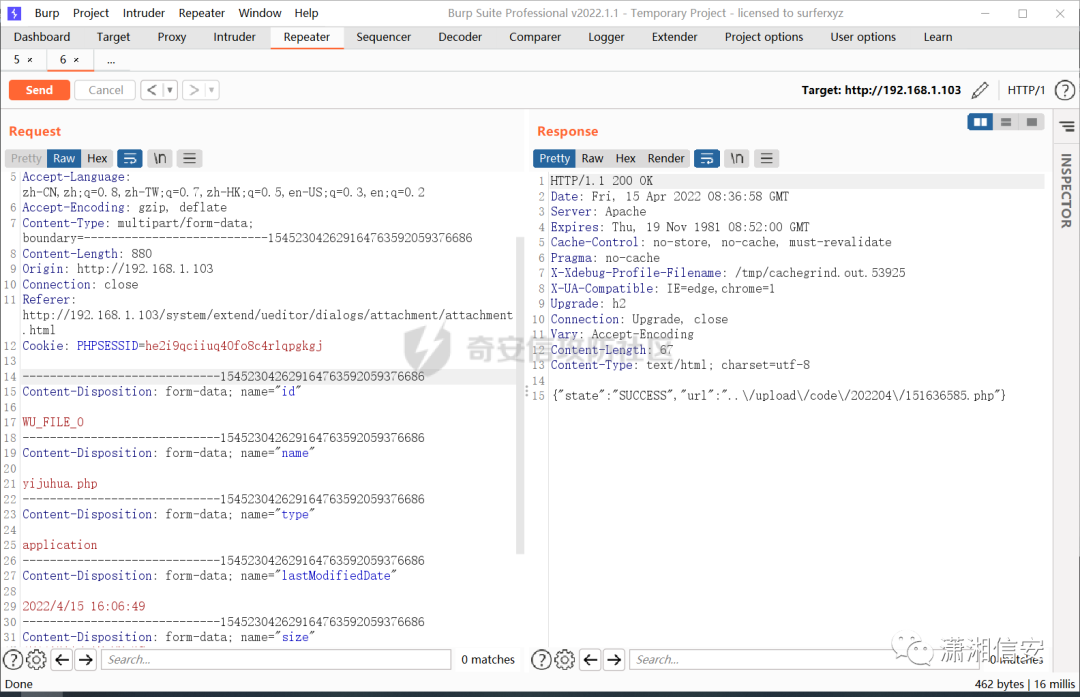Screen dimensions: 1080x697
Task: Jump to the next request search match
Action: coord(85,660)
